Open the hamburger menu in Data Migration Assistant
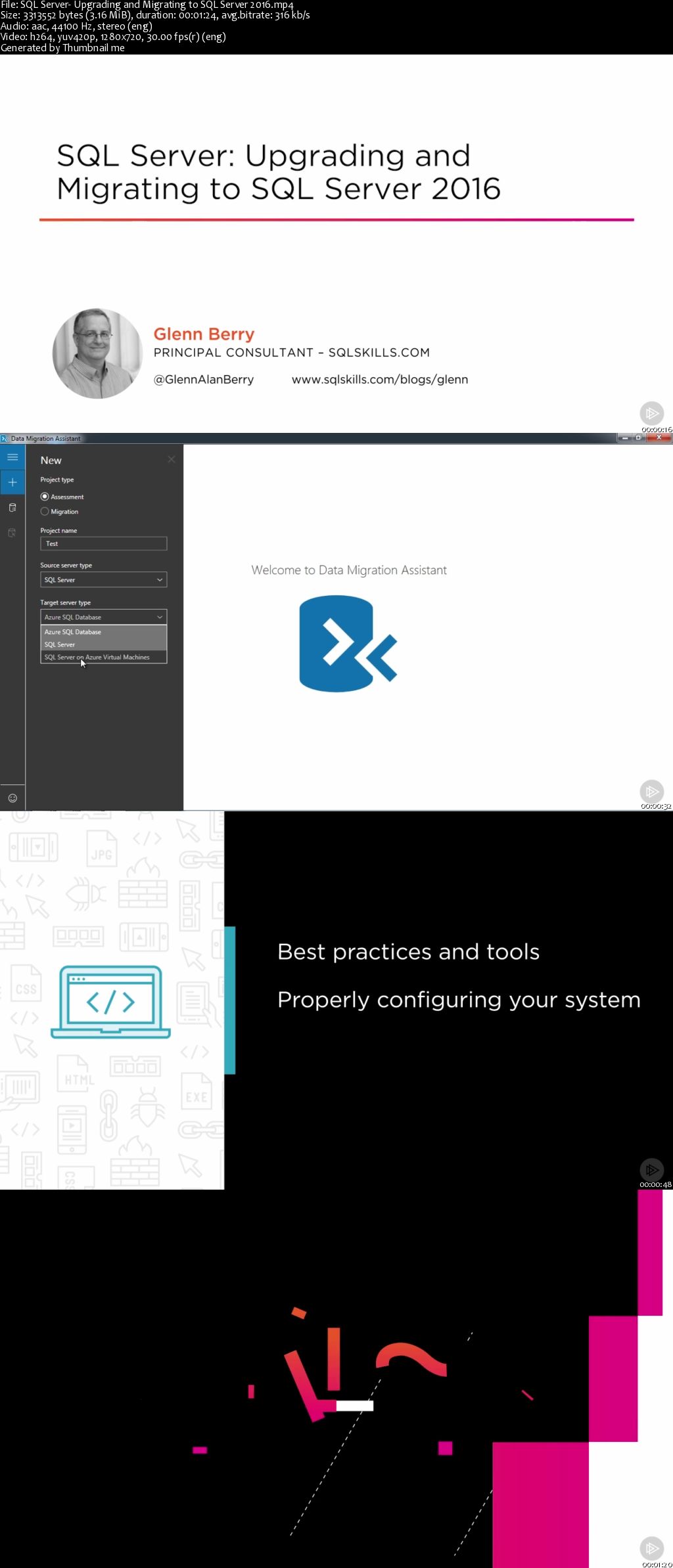 (12, 457)
